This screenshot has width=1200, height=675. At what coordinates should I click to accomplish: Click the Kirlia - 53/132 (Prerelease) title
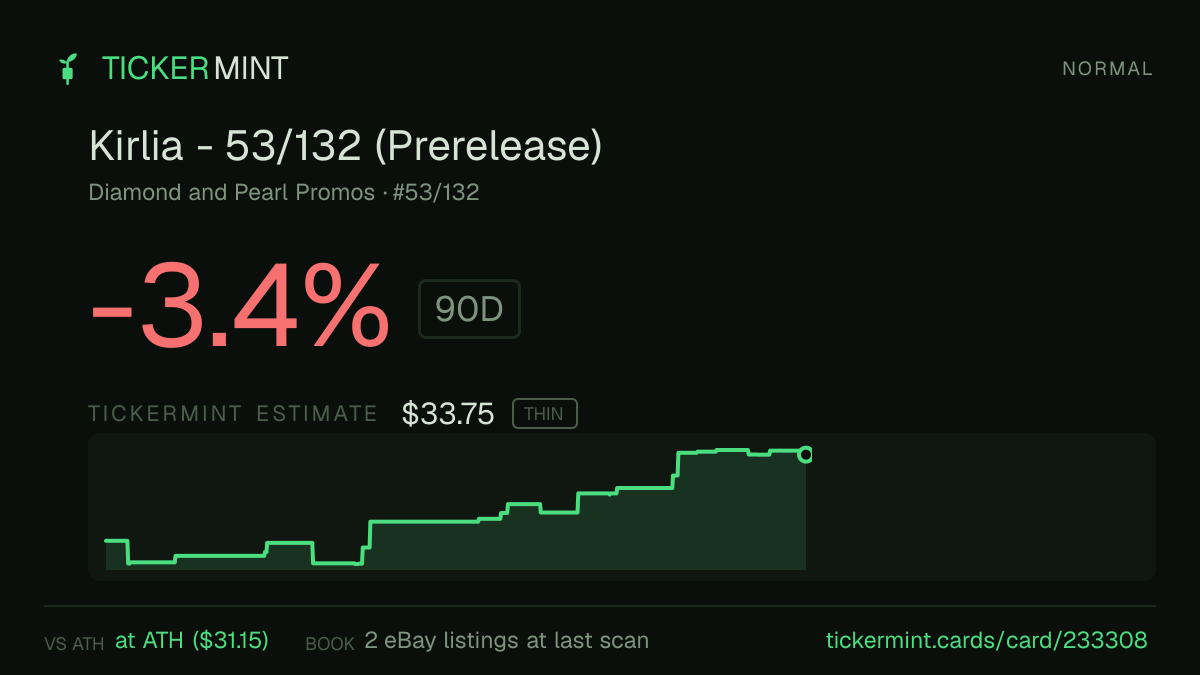pyautogui.click(x=346, y=146)
